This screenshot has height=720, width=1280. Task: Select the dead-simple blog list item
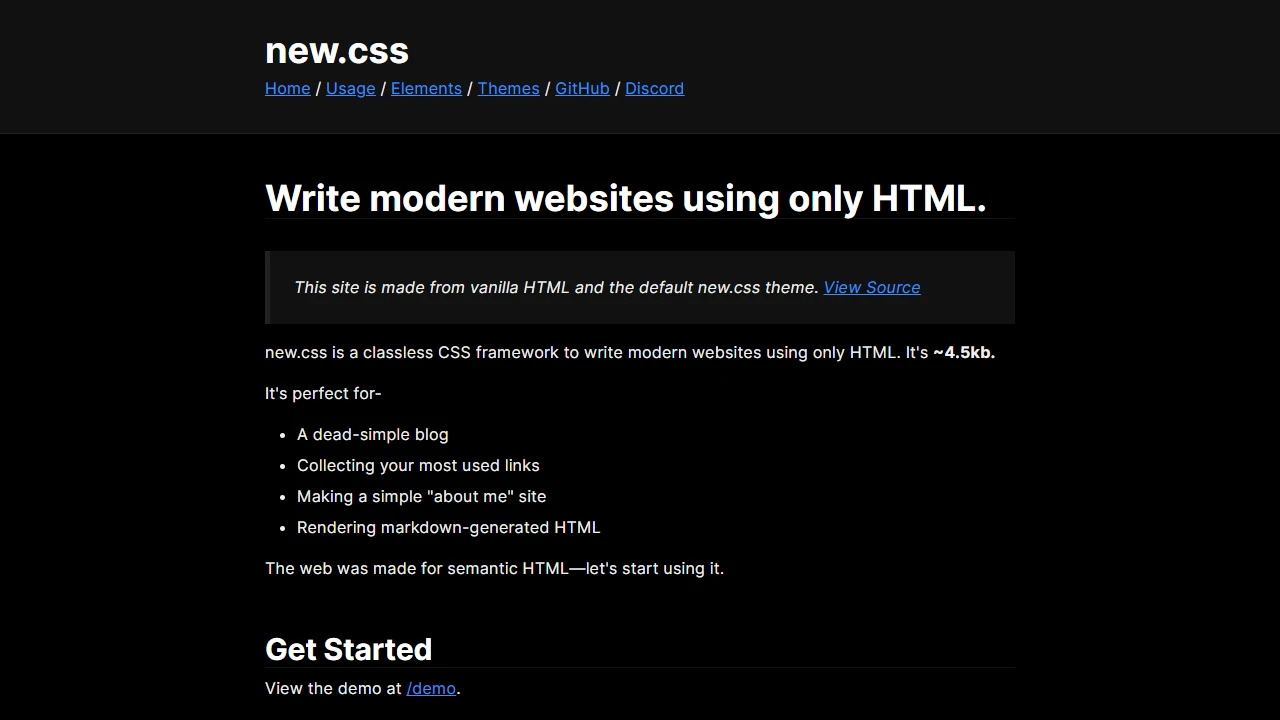point(372,434)
